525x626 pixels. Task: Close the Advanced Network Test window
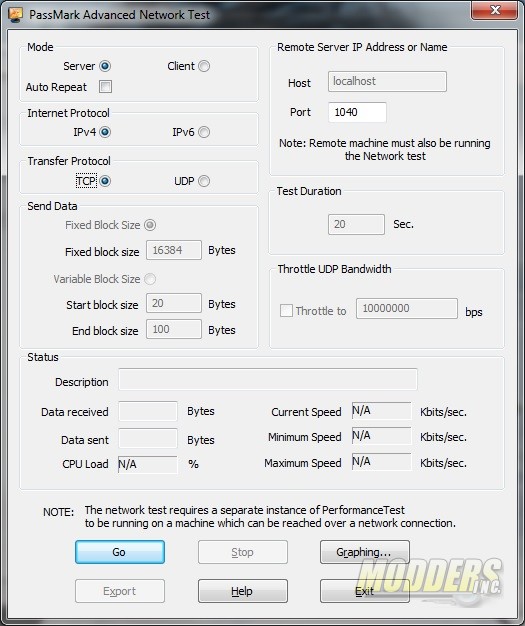click(494, 10)
